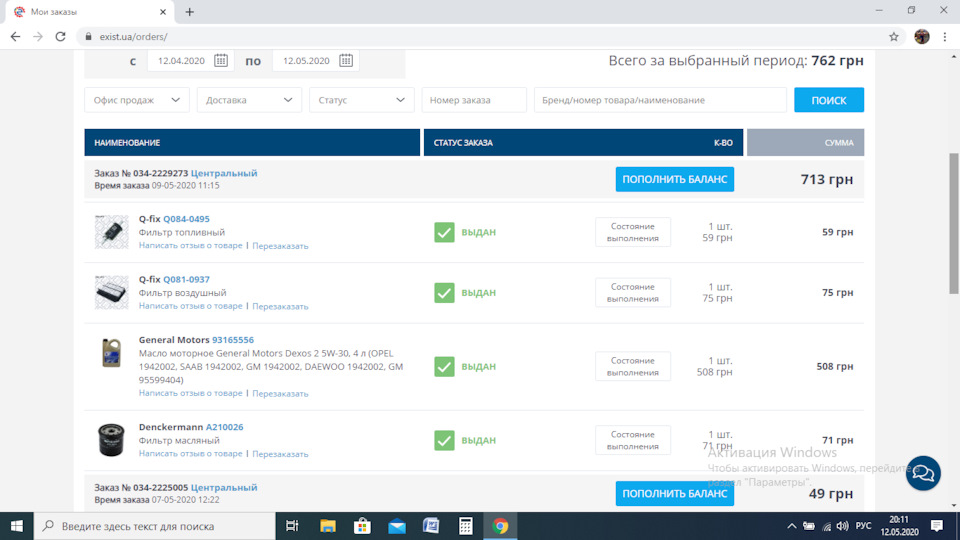This screenshot has height=540, width=960.
Task: Click ПОПОЛНИТЬ БАЛАНС for order 034-2229273
Action: 675,179
